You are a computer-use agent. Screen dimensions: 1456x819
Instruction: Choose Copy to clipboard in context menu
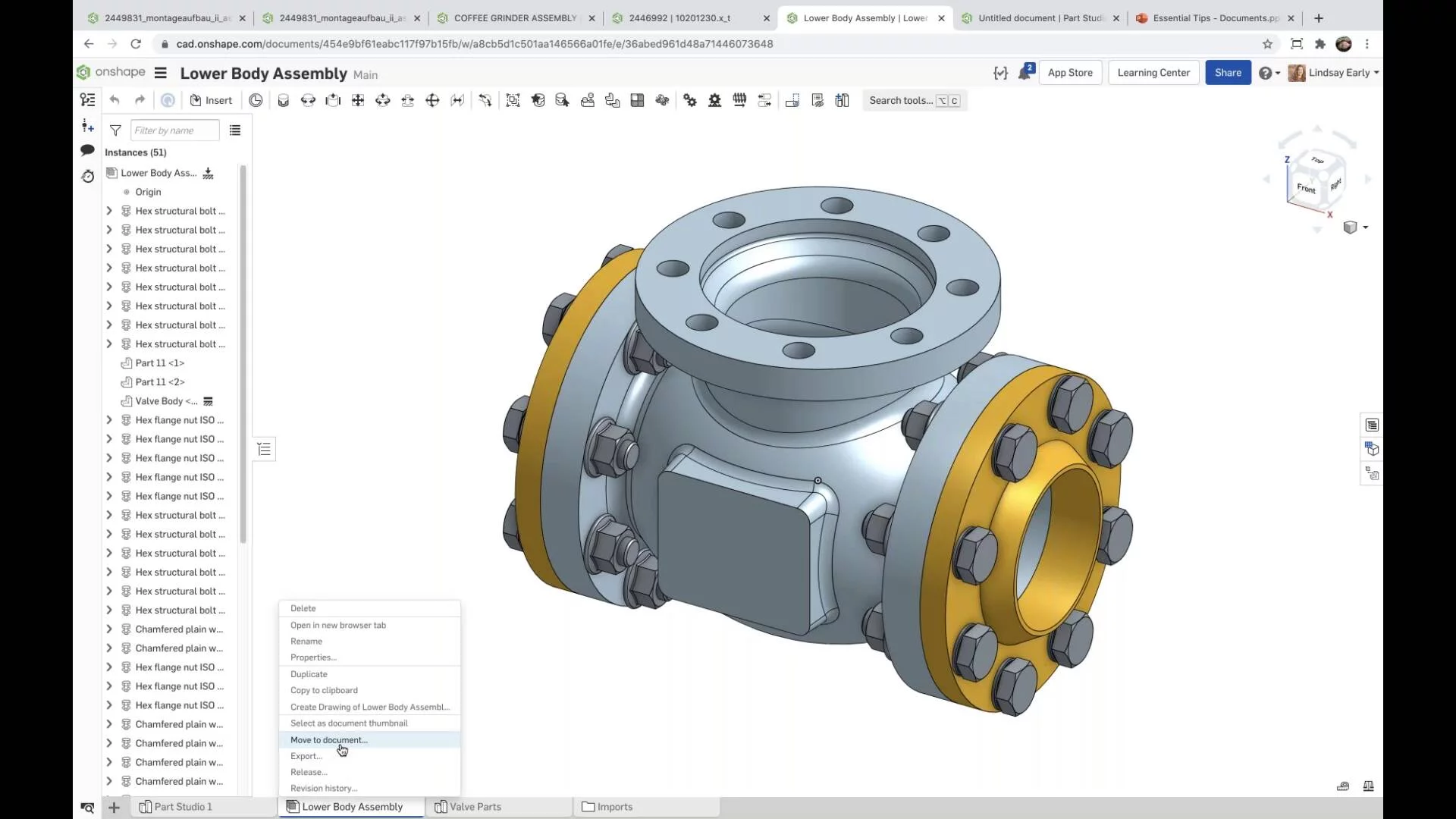tap(370, 691)
